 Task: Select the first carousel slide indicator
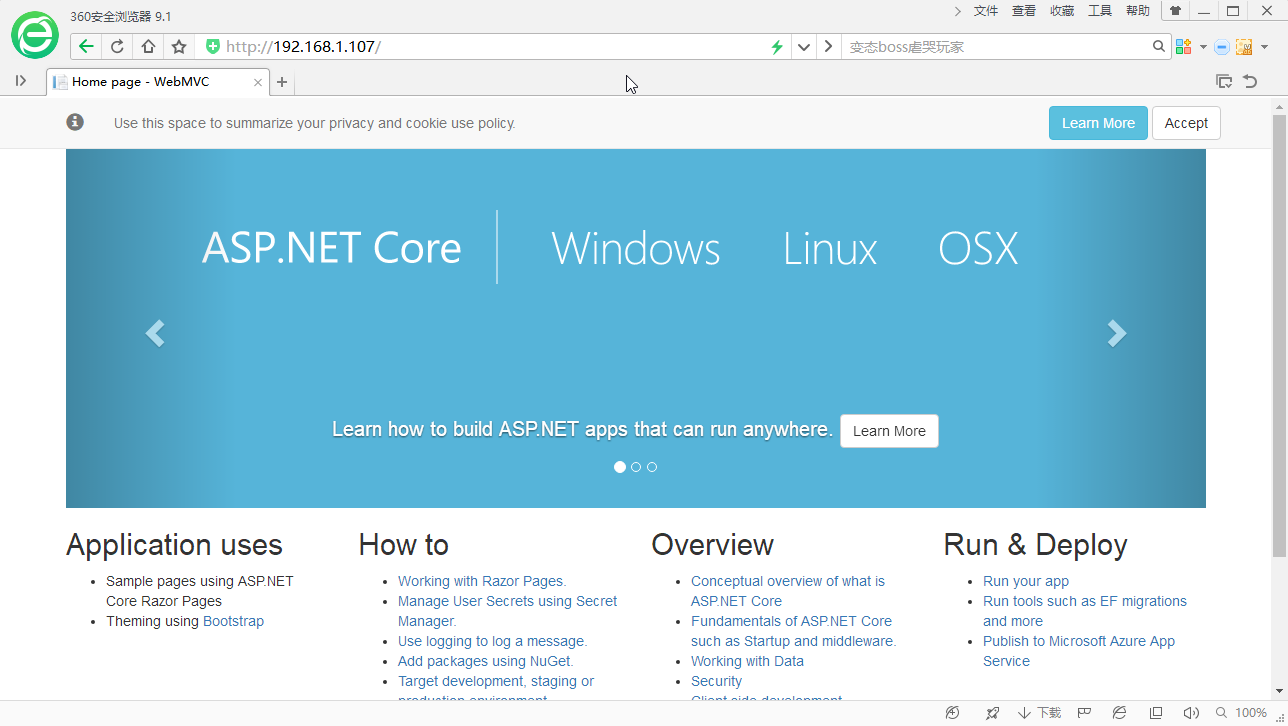[x=620, y=467]
